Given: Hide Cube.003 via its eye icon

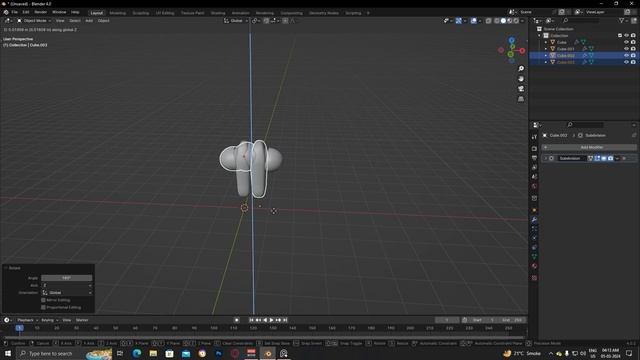Looking at the screenshot, I should [626, 62].
